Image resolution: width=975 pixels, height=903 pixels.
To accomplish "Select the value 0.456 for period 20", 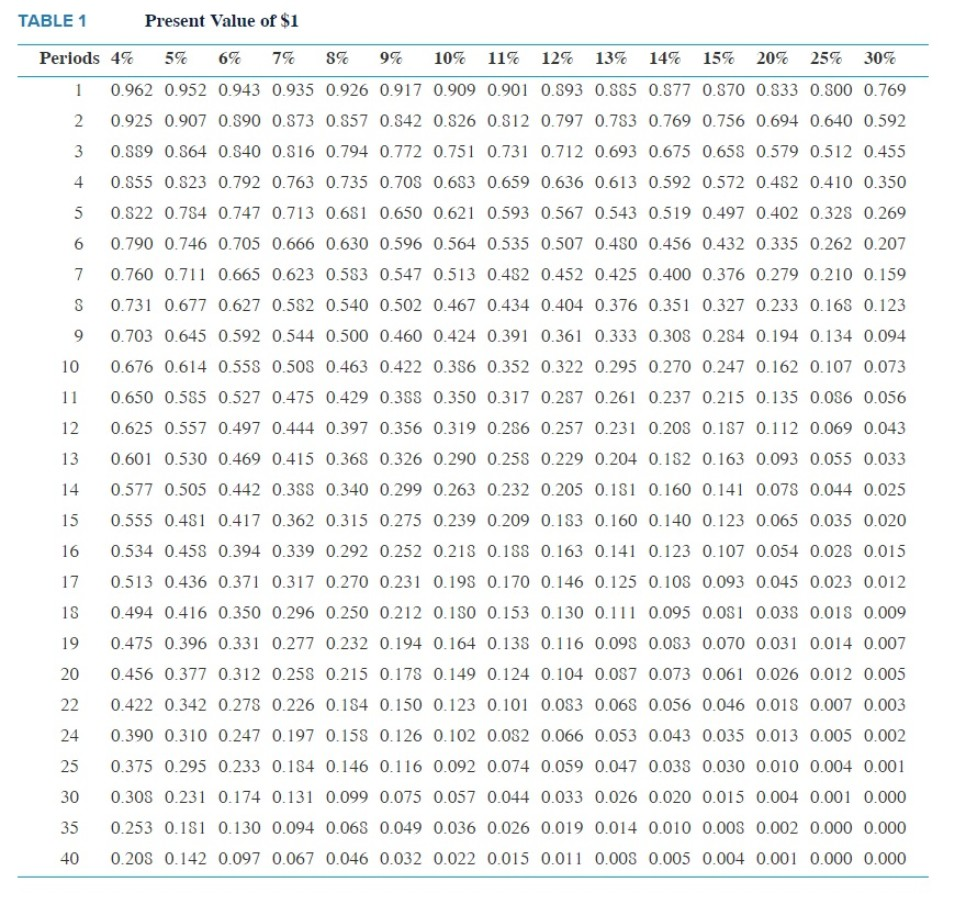I will (x=133, y=675).
